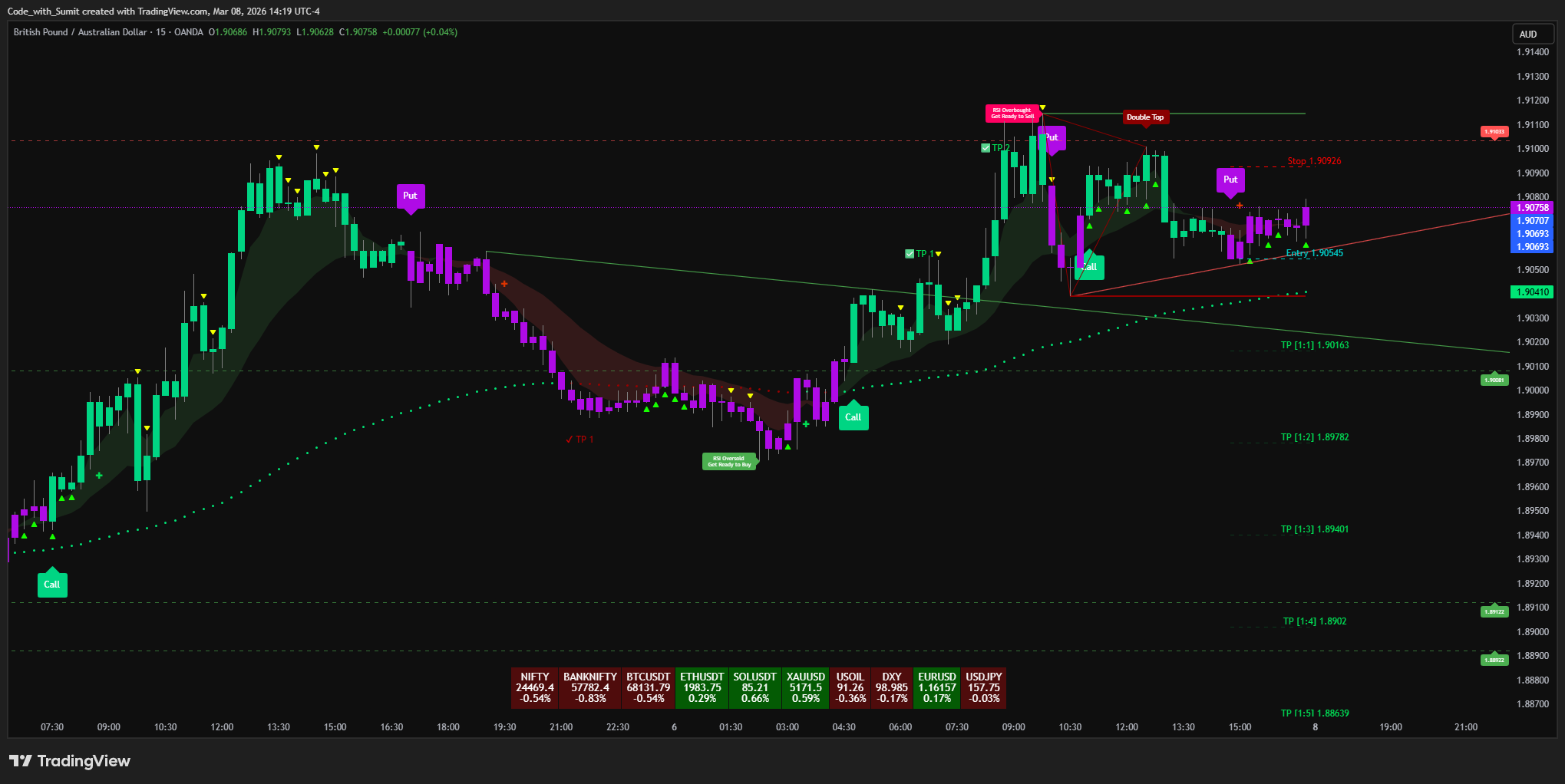
Task: Click the Entry 1.90545 label
Action: tap(1314, 253)
